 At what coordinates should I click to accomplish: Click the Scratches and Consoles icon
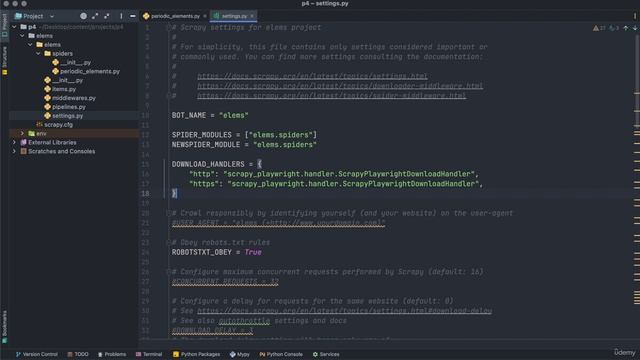[x=24, y=151]
